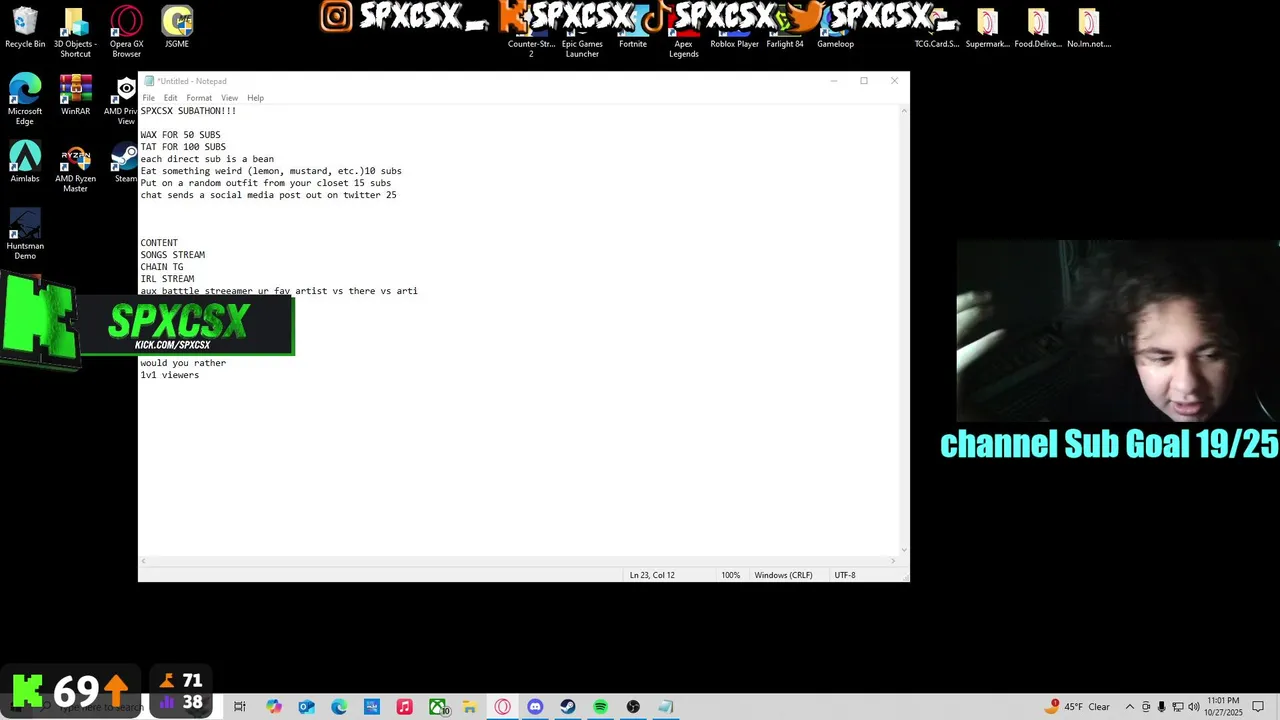Open the notification center icon

coord(1258,707)
